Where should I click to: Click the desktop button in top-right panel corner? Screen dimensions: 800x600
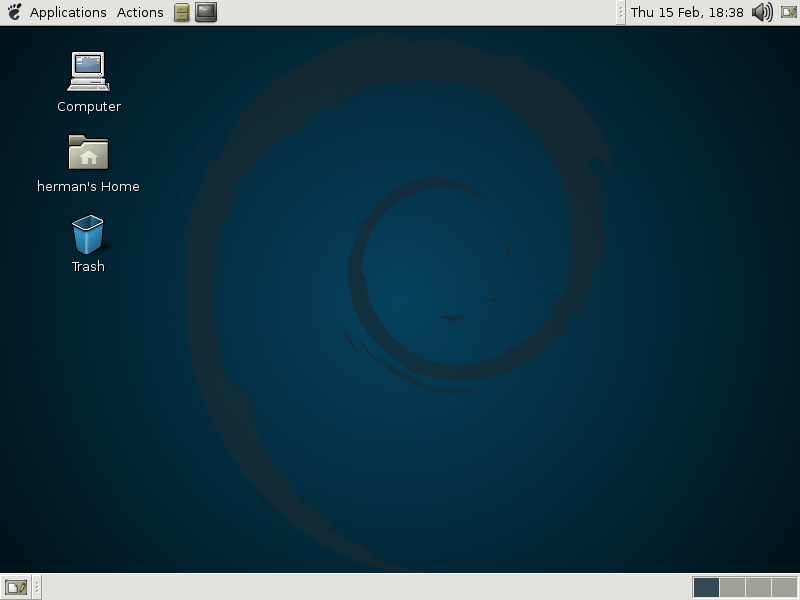[x=787, y=13]
